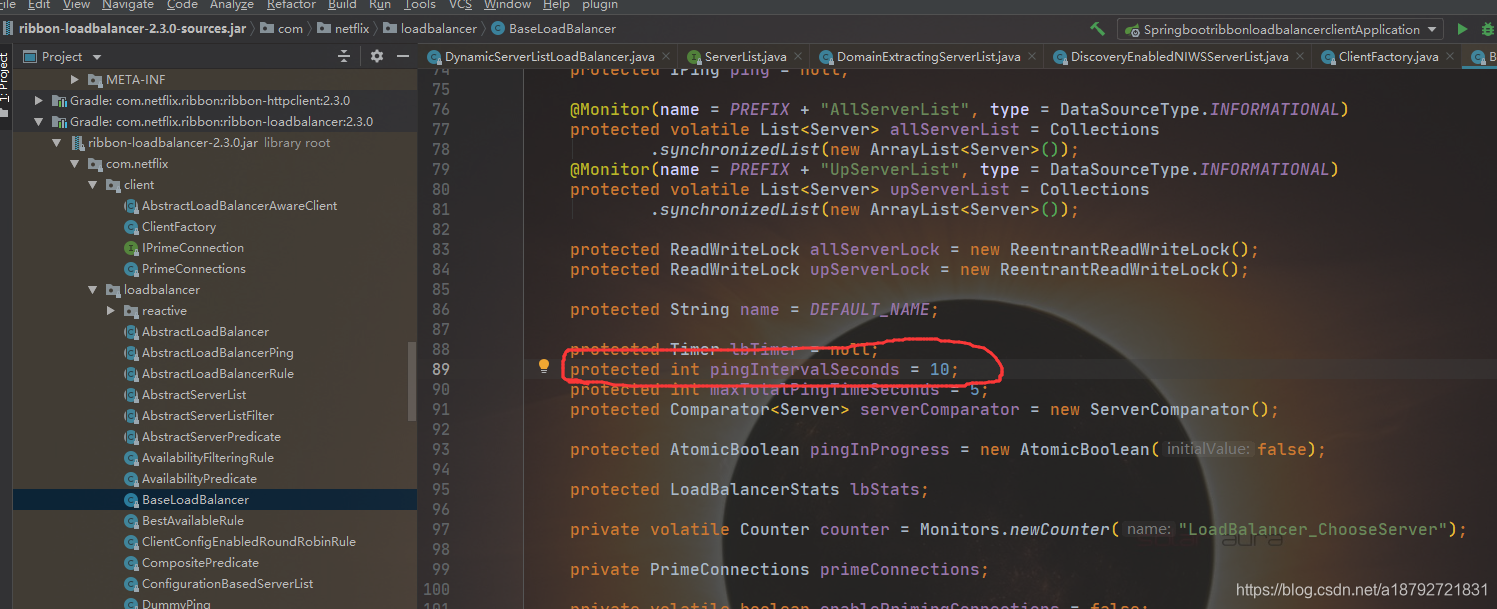
Task: Collapse Gradle ribbon-loadbalancer:2.3.0 node
Action: [38, 121]
